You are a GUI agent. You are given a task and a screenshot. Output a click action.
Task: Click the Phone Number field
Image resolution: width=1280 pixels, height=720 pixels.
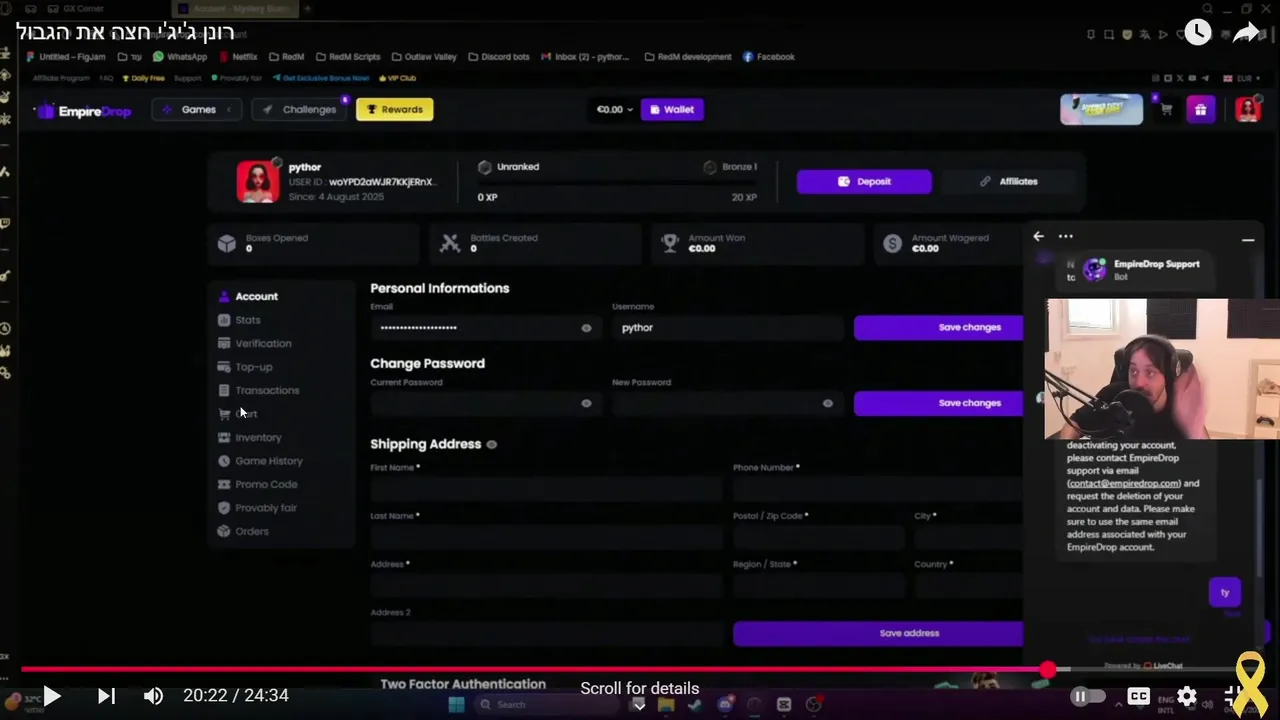coord(878,489)
